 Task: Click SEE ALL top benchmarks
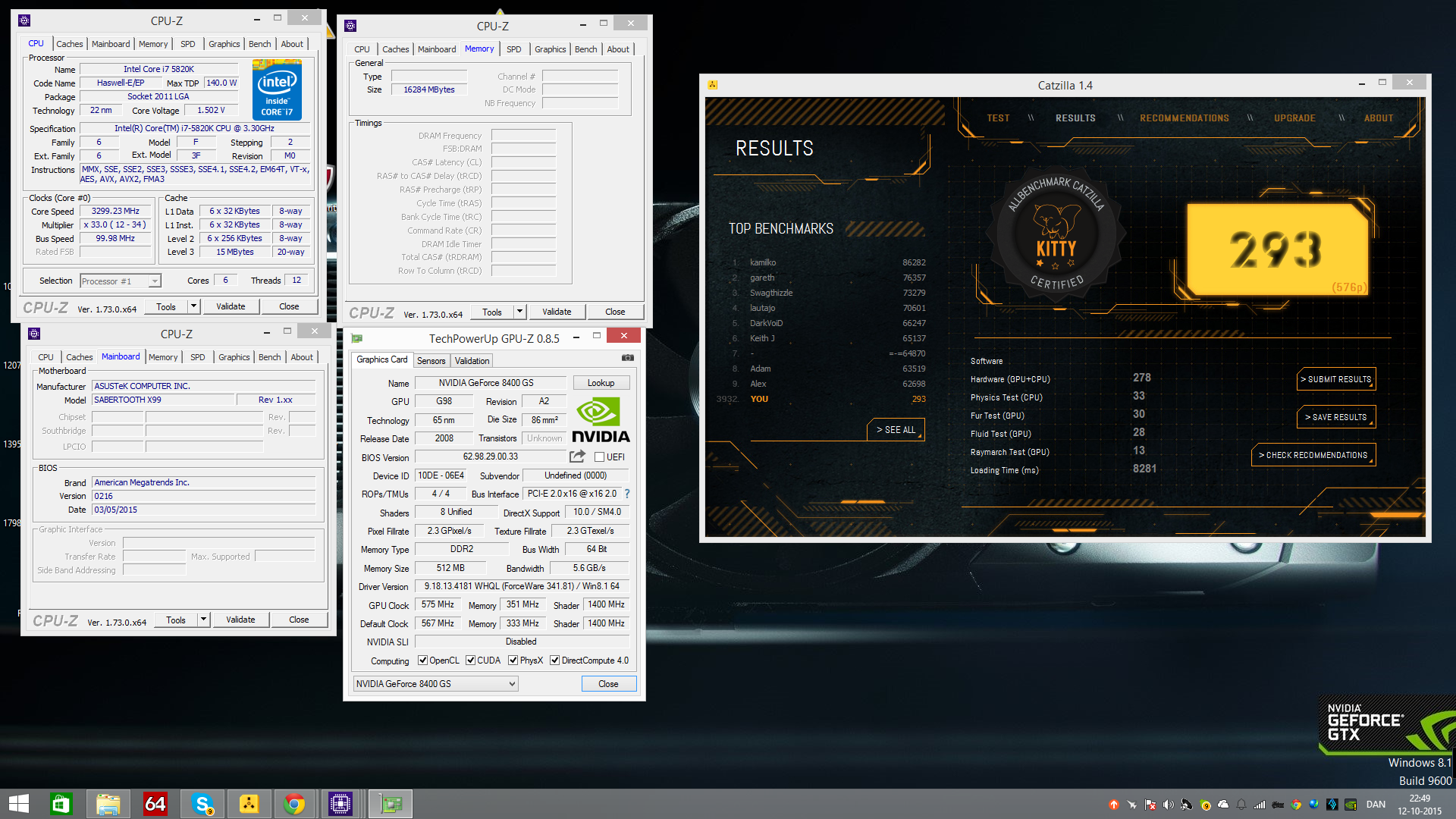pos(896,430)
